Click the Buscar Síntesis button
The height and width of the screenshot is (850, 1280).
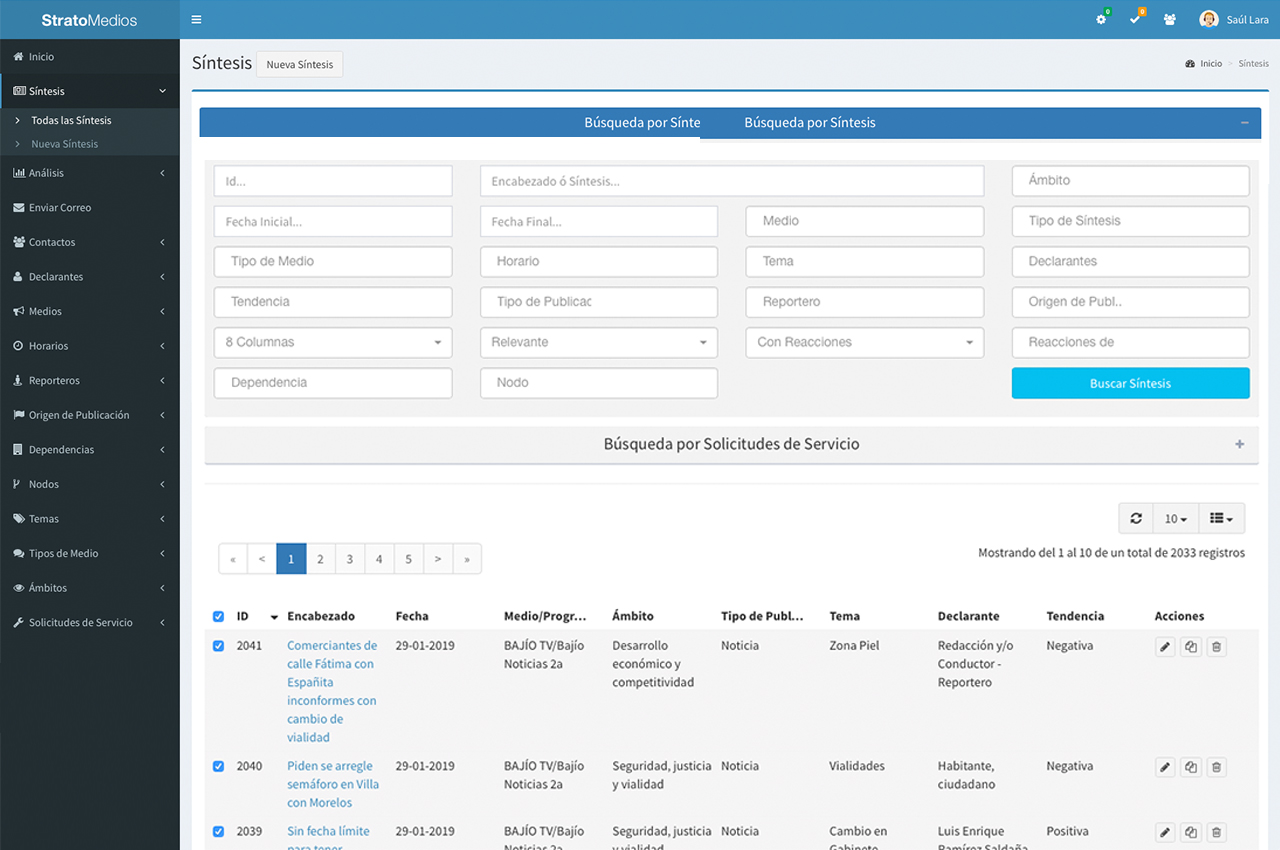pos(1130,383)
